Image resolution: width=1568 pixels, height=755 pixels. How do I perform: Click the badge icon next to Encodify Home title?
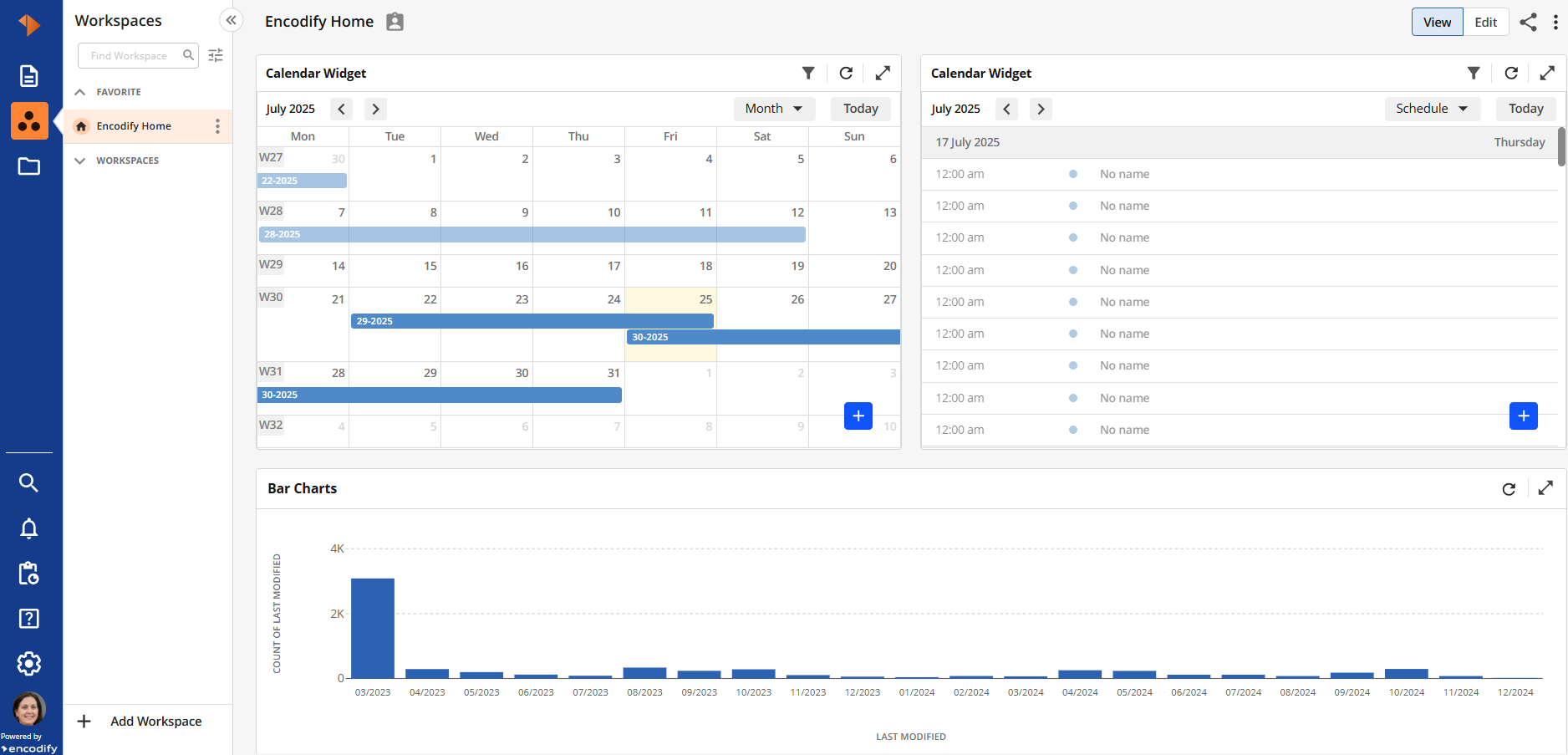pos(395,22)
